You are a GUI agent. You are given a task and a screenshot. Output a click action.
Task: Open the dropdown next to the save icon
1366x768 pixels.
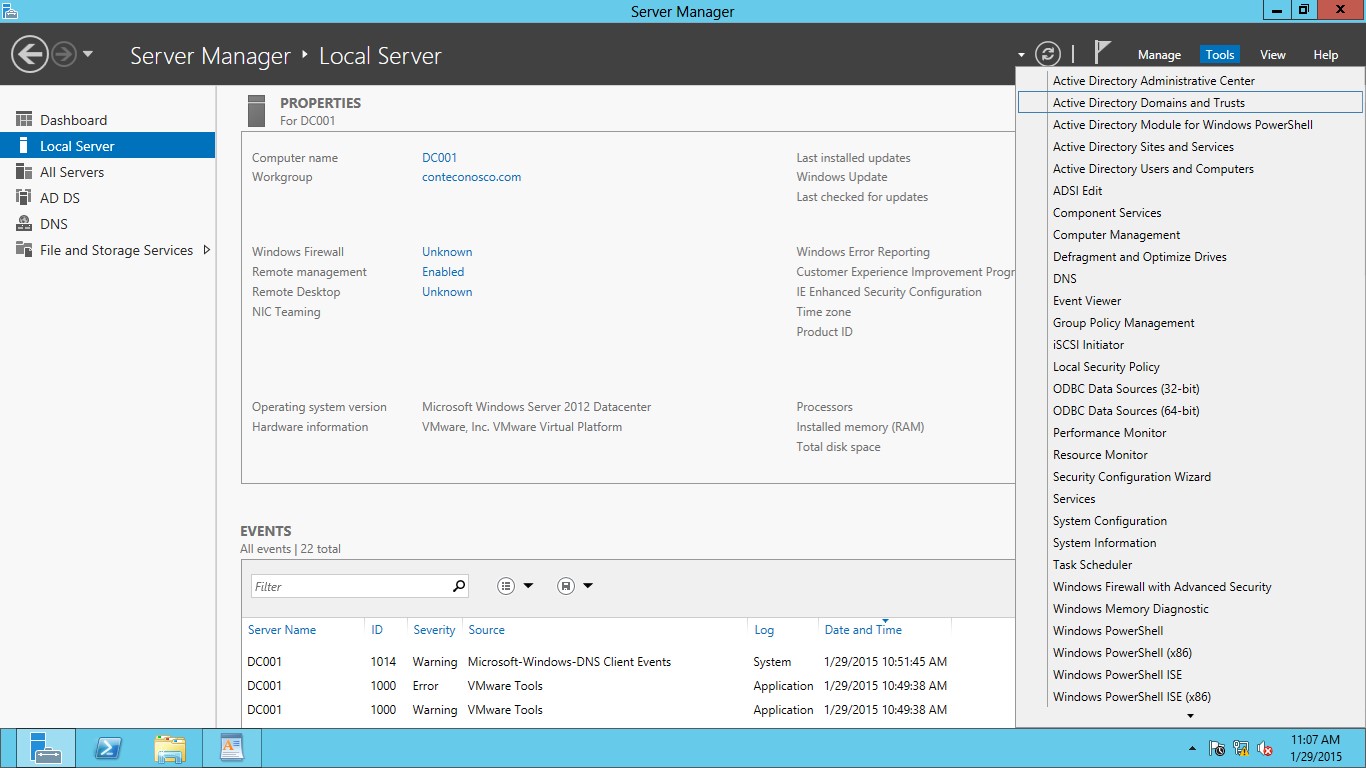pos(590,585)
